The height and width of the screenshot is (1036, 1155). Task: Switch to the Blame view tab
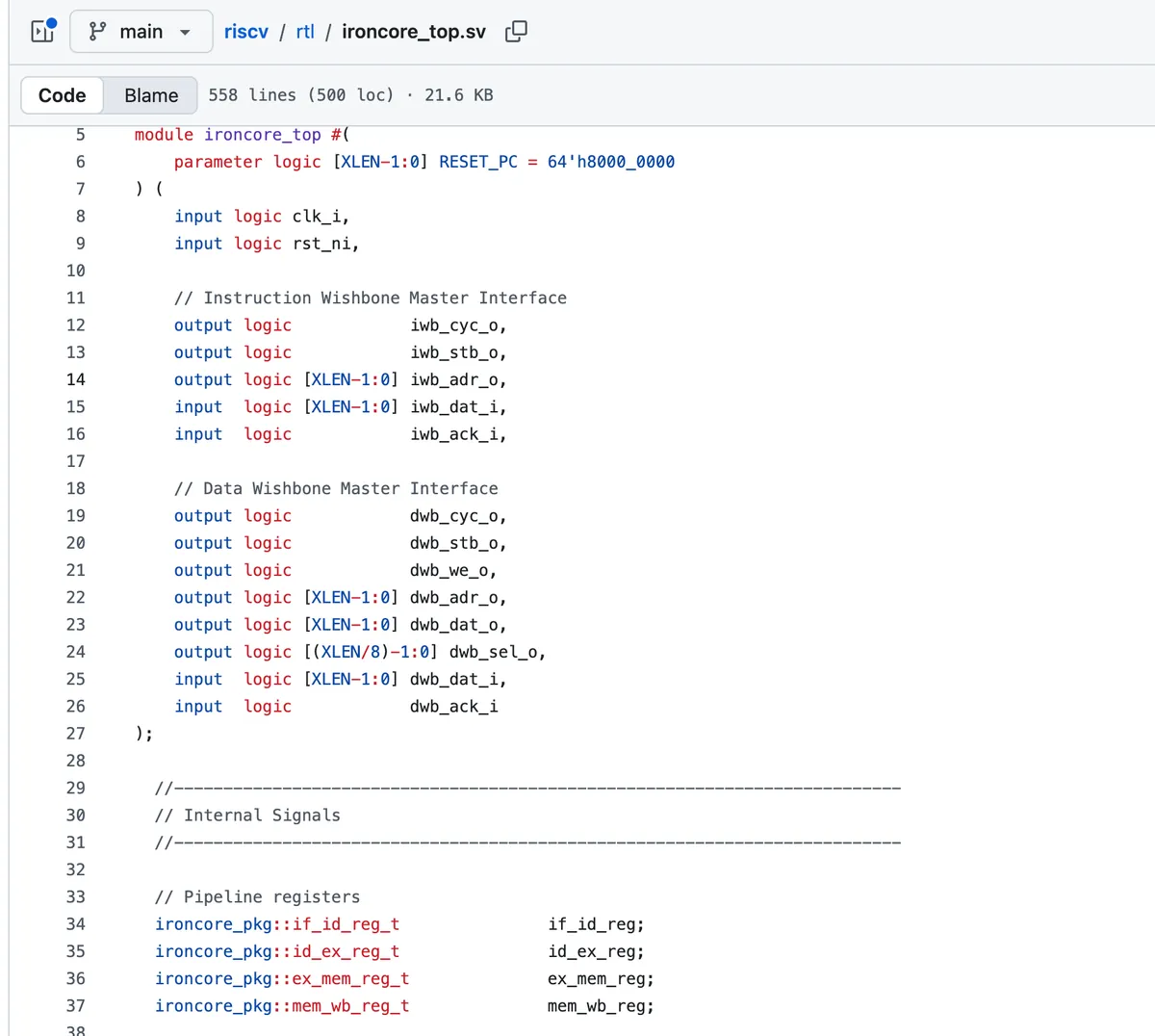point(151,95)
